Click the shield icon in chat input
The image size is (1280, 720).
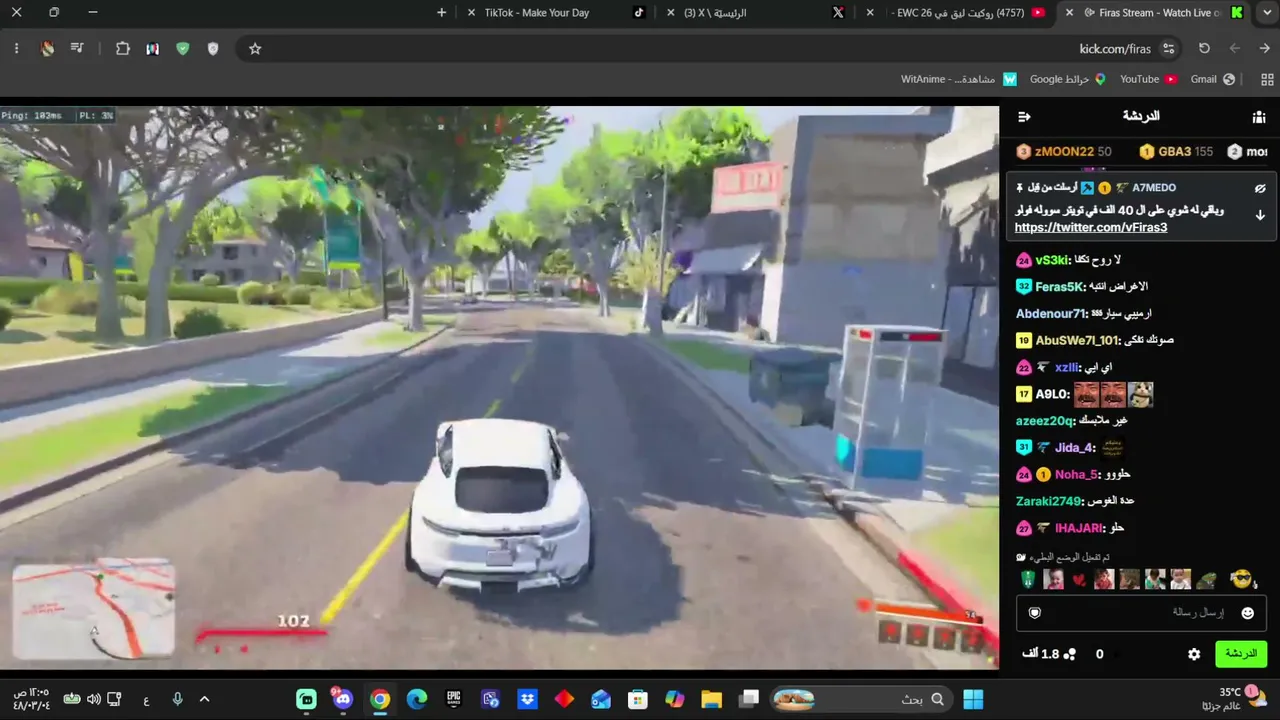click(1035, 613)
